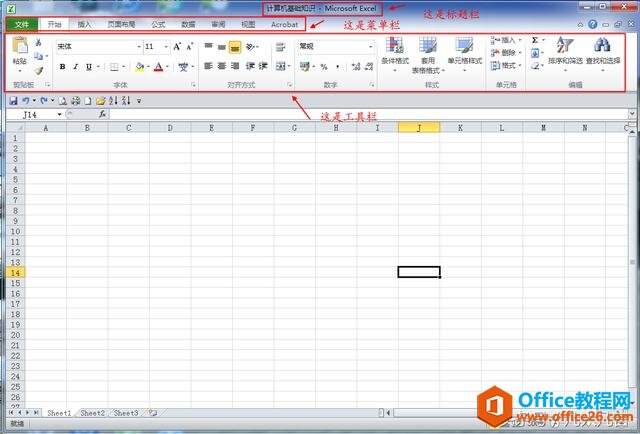Click the Merge and Center icon
This screenshot has width=640, height=434.
tap(280, 66)
